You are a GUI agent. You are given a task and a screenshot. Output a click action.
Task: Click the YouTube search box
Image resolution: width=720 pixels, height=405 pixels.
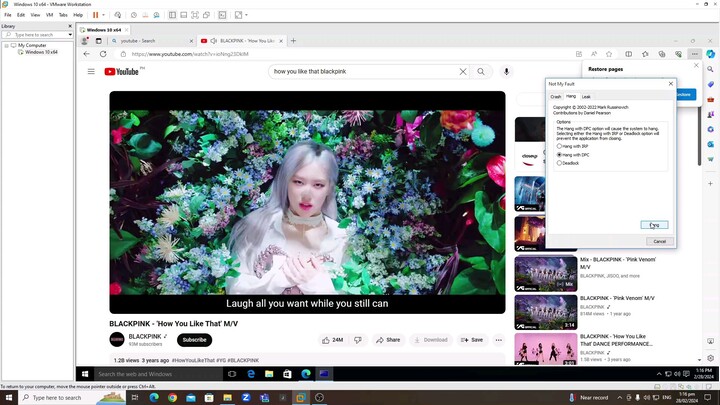tap(363, 72)
